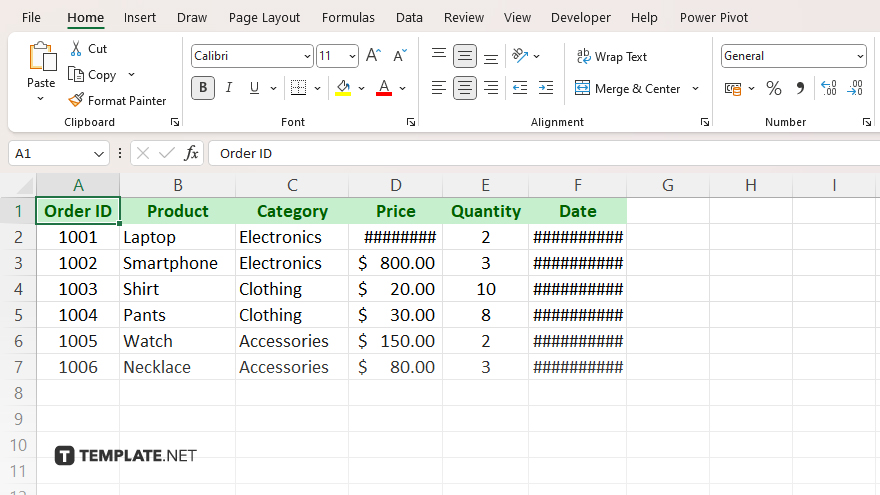Apply borders with the borders icon
Screen dimensions: 880x495
coord(299,88)
